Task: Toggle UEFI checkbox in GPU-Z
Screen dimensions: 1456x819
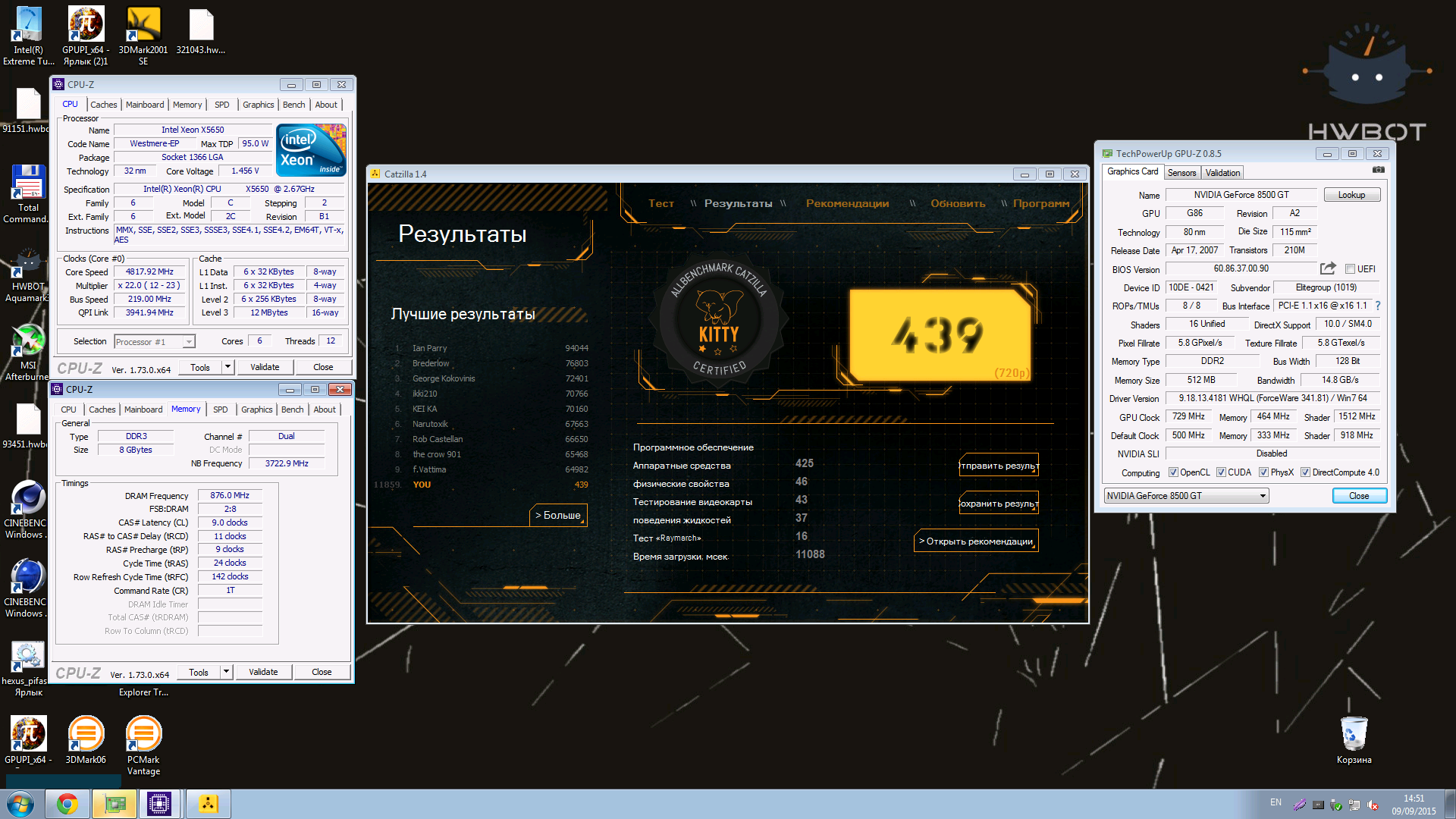Action: 1350,269
